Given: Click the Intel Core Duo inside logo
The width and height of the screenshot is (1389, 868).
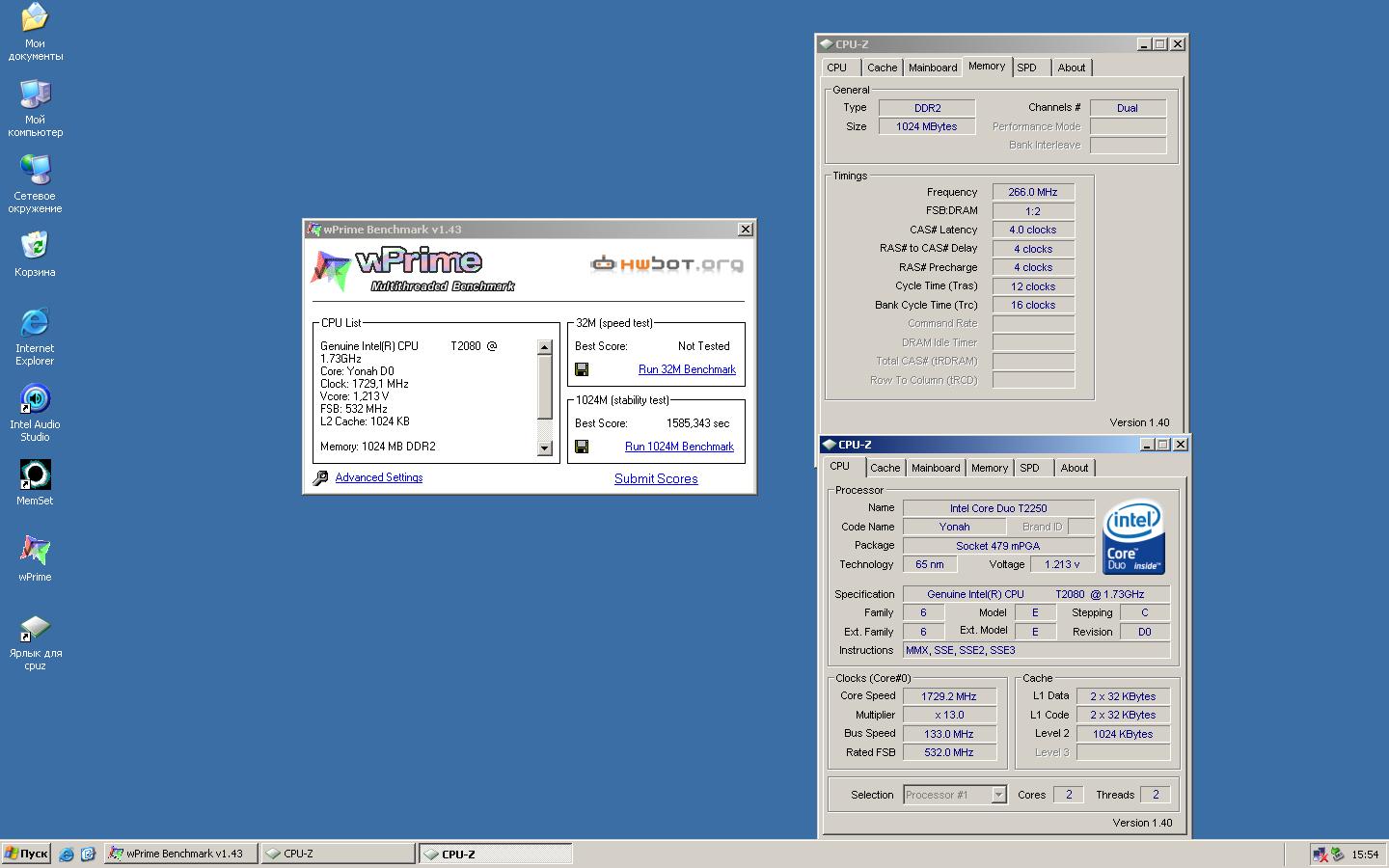Looking at the screenshot, I should point(1133,536).
